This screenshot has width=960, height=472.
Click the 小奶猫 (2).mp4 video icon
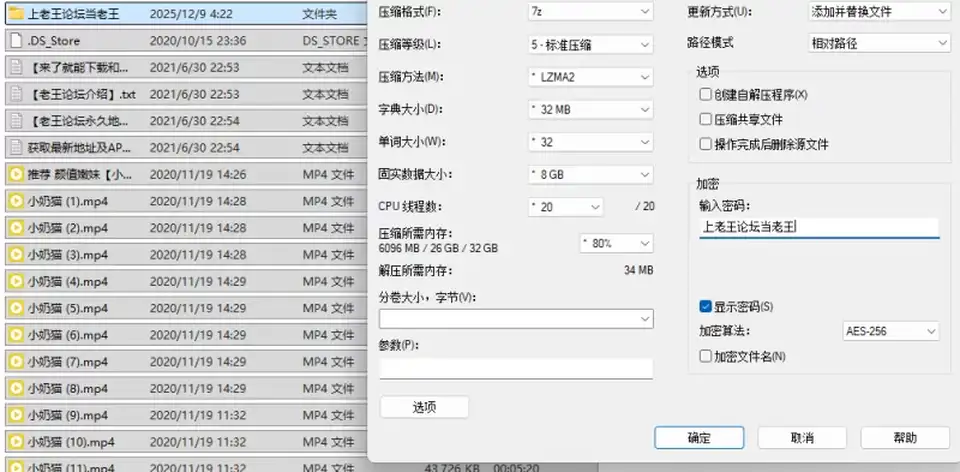17,228
